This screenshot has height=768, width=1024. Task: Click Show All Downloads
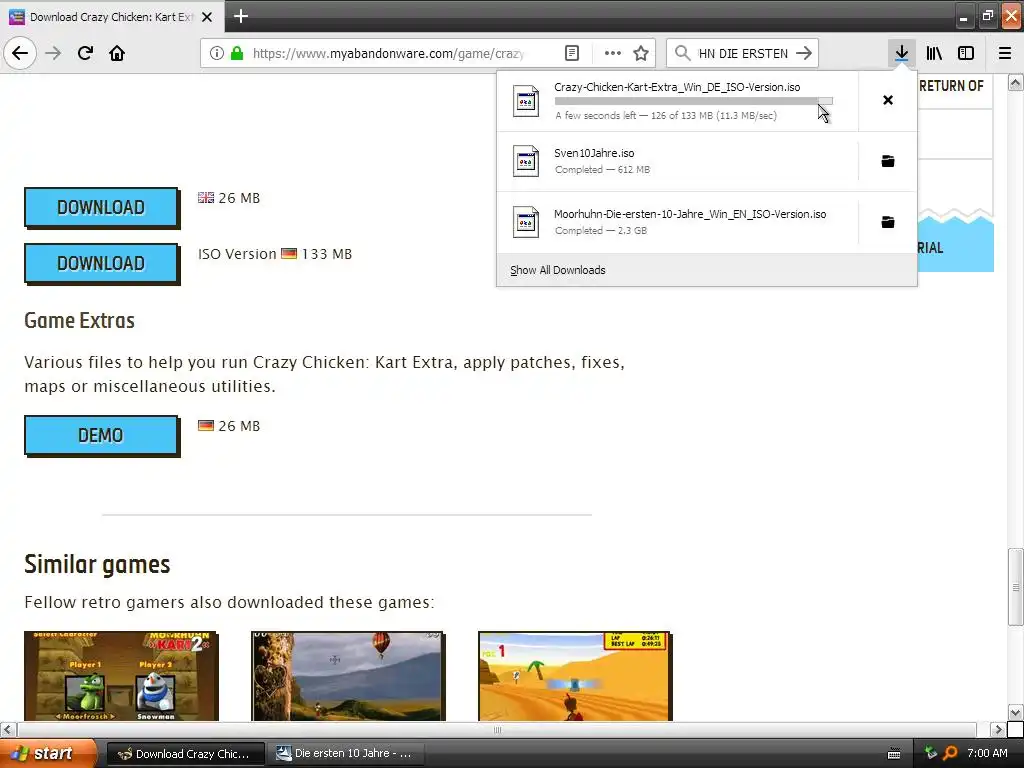pos(558,270)
